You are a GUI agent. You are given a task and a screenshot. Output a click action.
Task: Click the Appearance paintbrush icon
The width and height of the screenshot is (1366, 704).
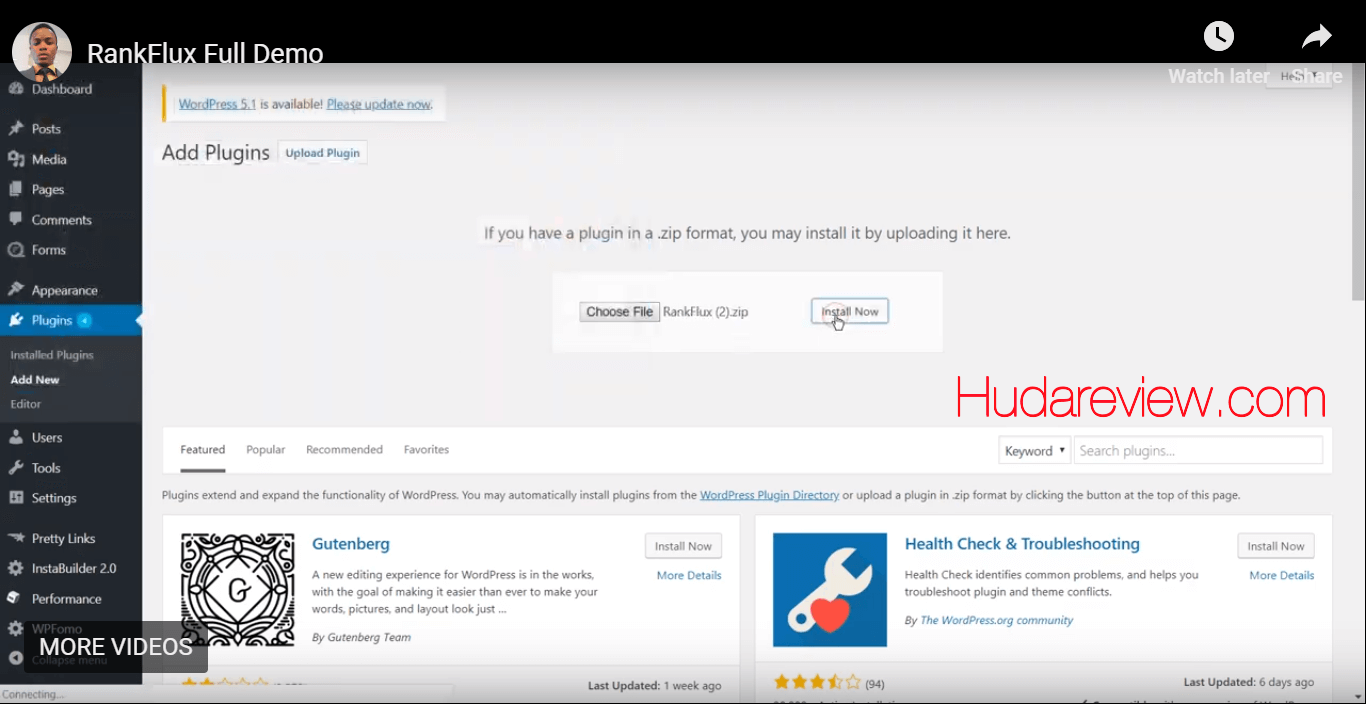point(15,290)
